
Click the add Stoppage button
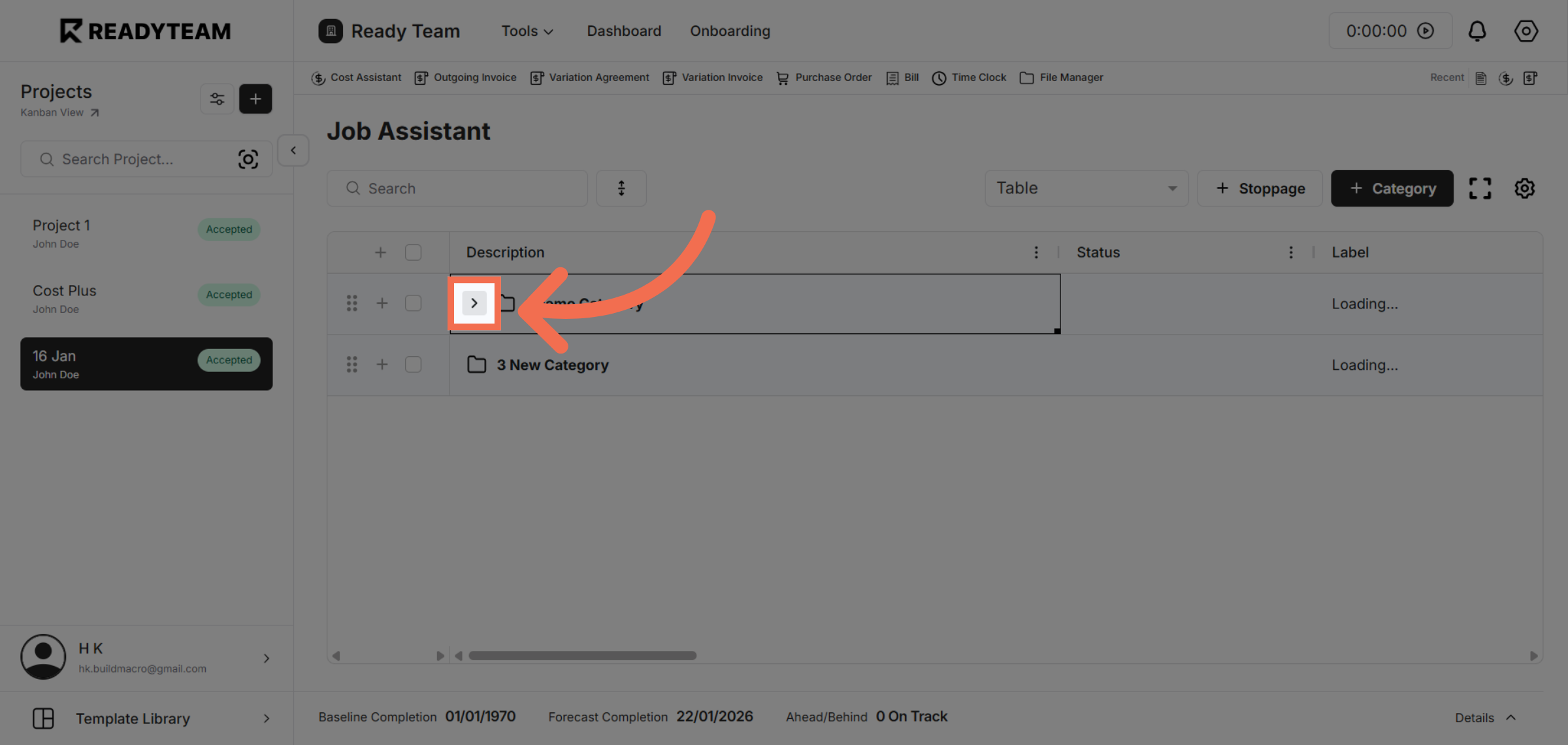[1260, 188]
